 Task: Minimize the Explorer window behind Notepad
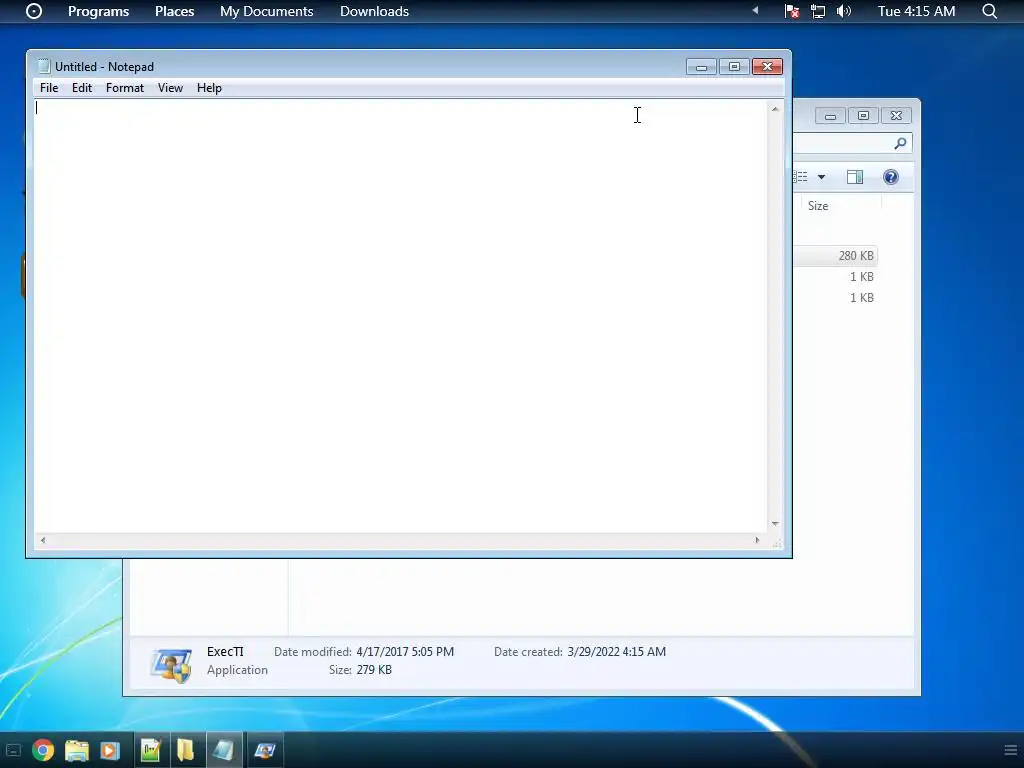click(831, 116)
